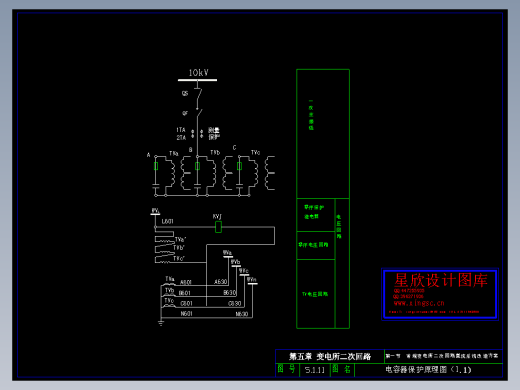Click the 2TA current transformer label
This screenshot has width=520, height=390.
pyautogui.click(x=181, y=137)
